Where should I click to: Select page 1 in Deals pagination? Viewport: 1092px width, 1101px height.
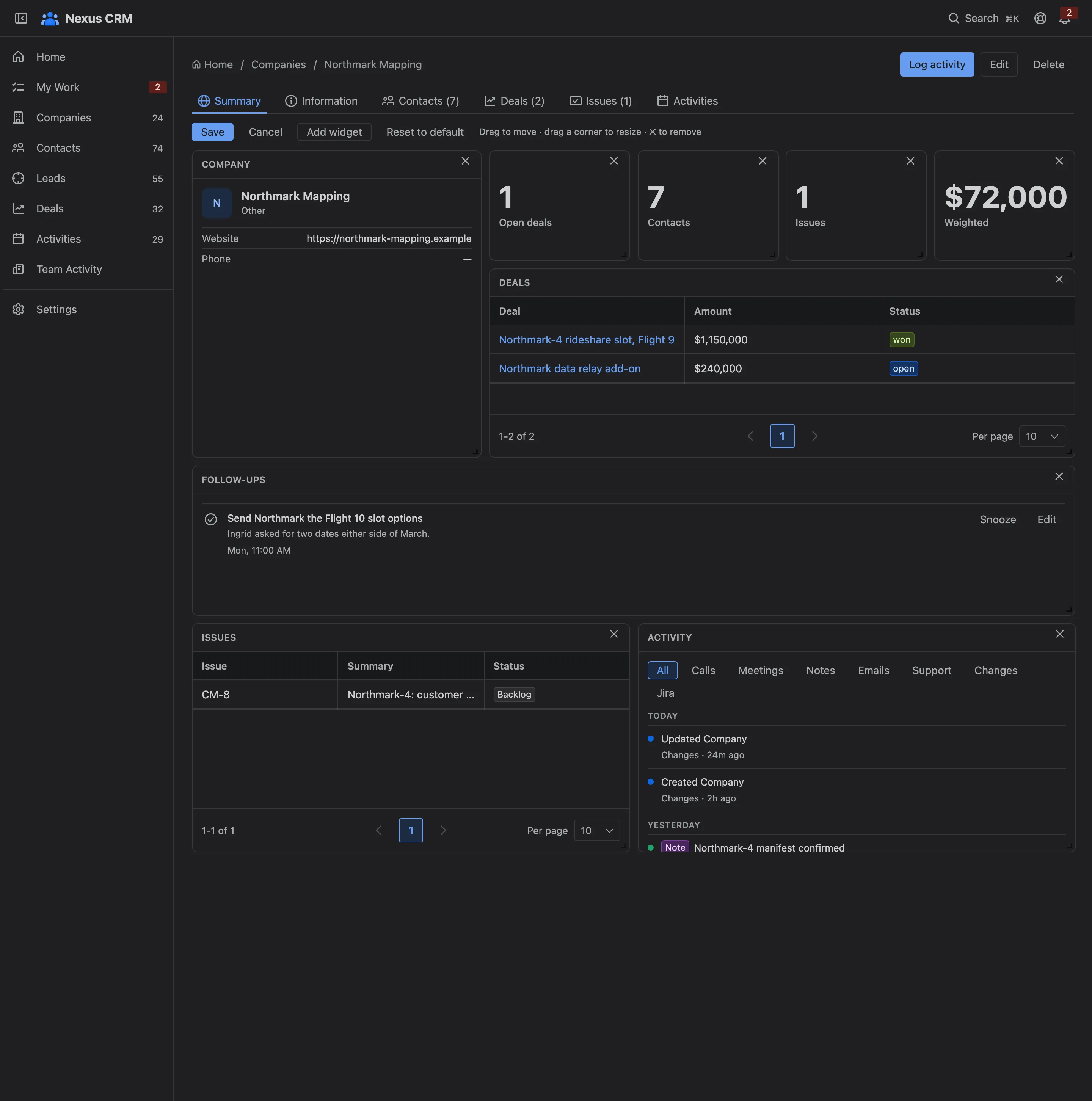click(782, 436)
